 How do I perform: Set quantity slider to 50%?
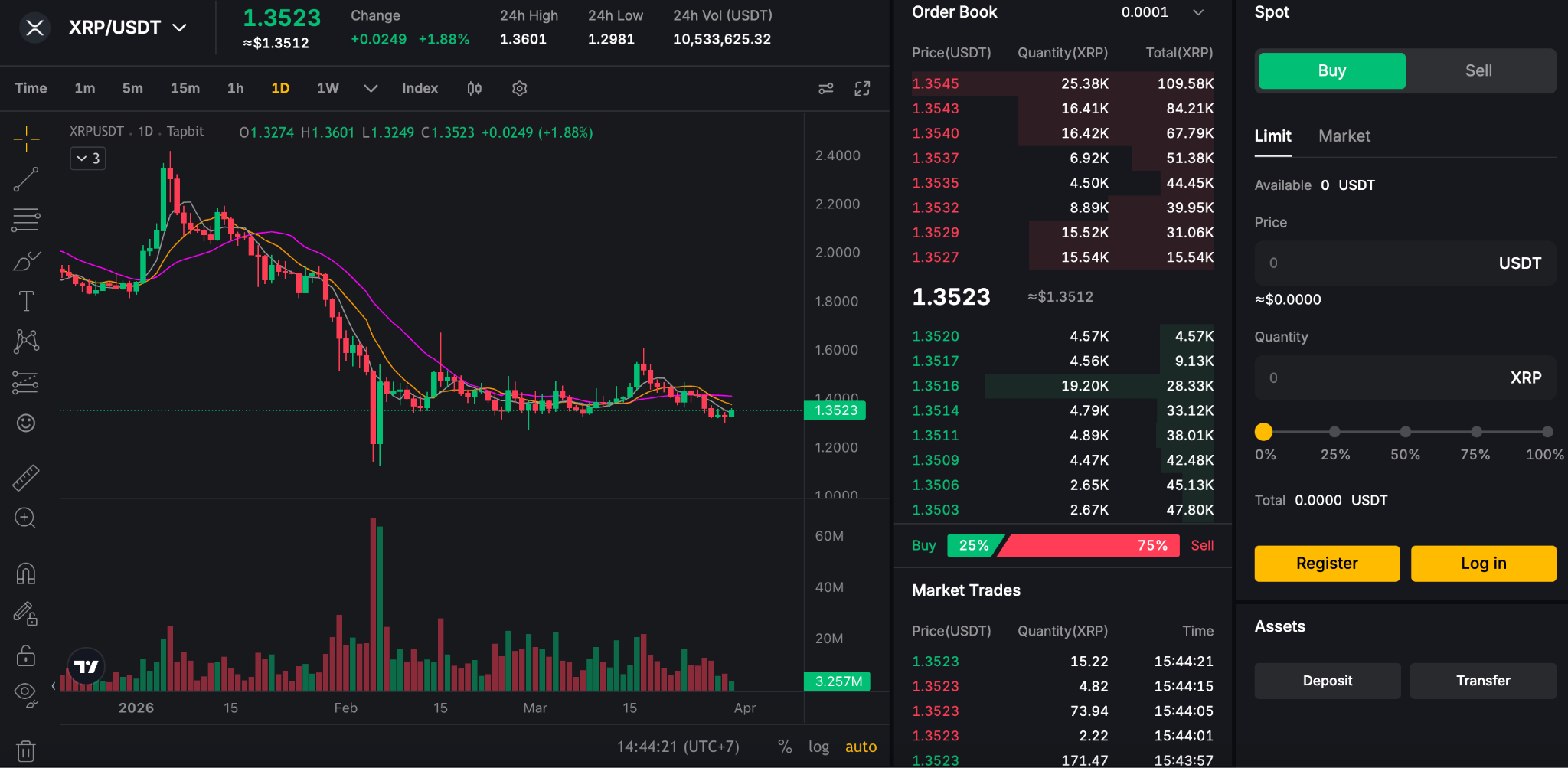[x=1405, y=432]
